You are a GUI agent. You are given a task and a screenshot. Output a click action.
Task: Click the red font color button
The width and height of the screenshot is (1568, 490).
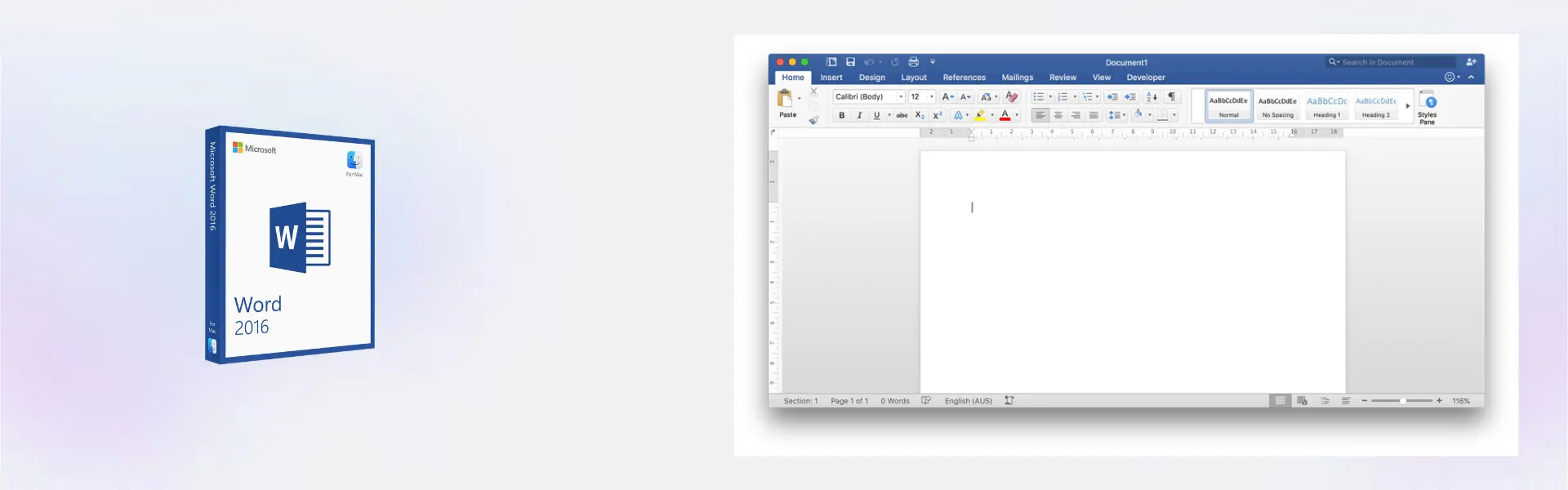pos(1005,115)
